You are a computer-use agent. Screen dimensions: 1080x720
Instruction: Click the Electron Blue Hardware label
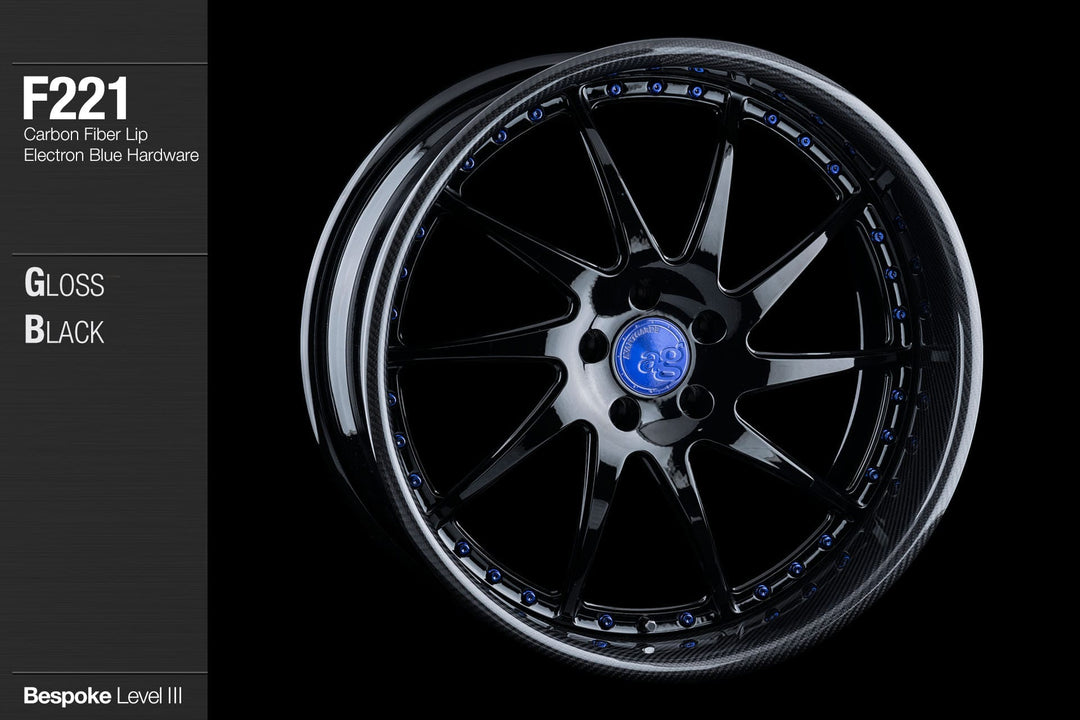[x=112, y=155]
